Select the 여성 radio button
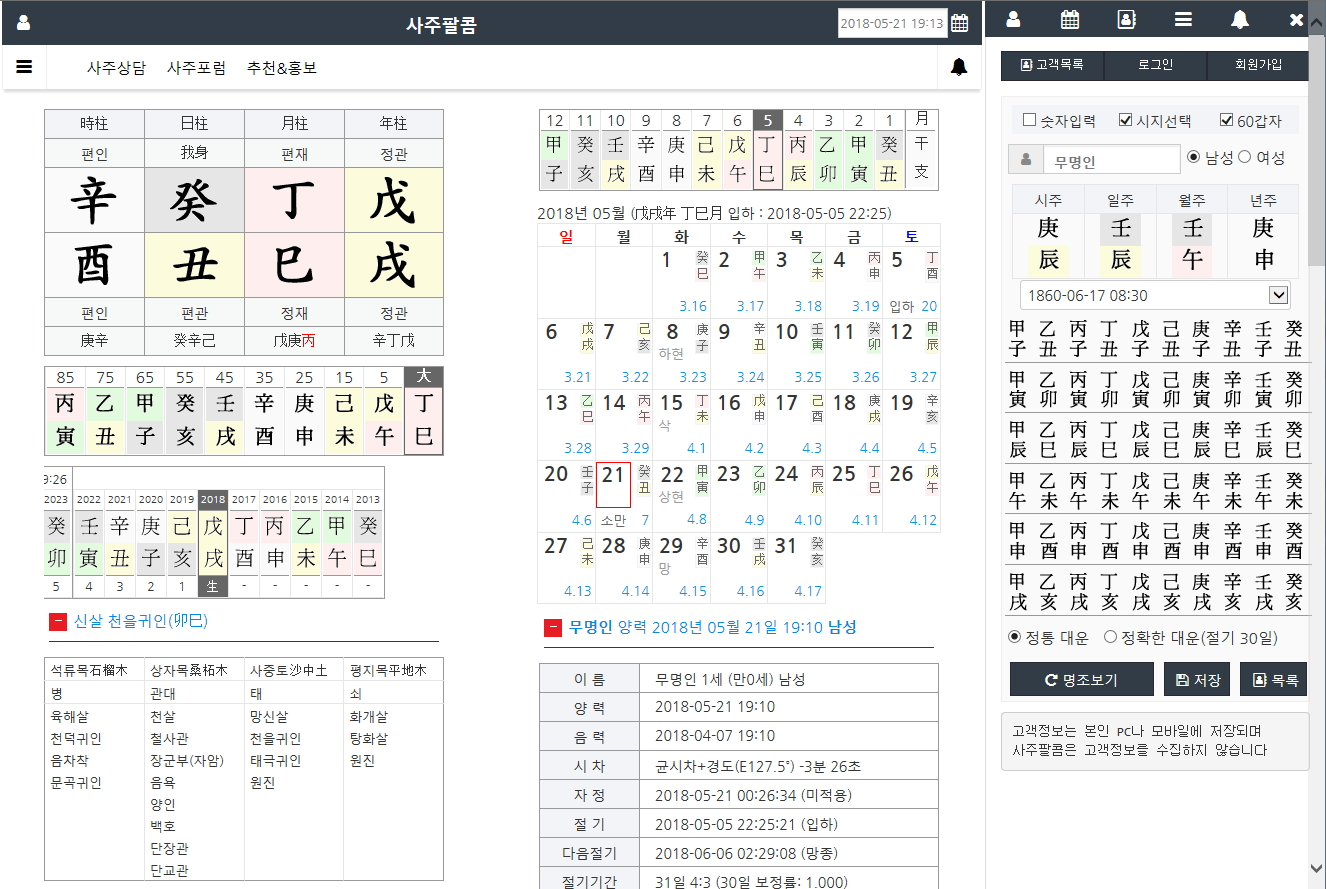 1245,157
